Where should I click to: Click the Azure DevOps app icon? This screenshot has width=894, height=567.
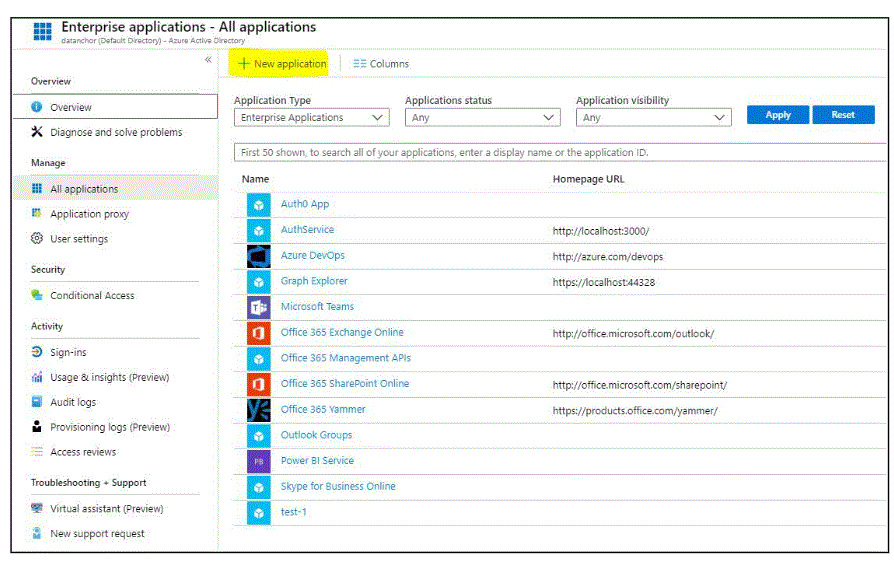tap(259, 257)
